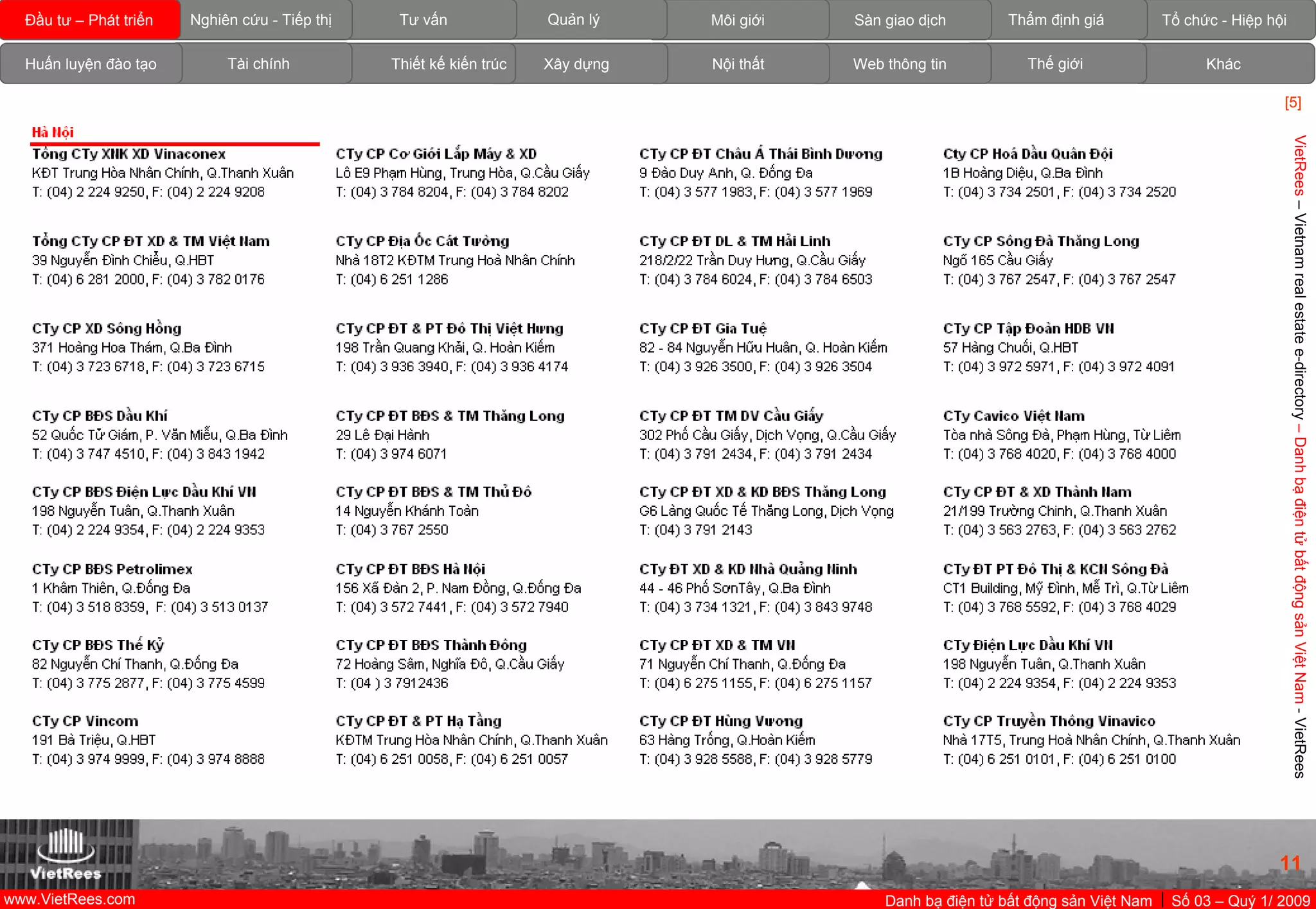
Task: Open the Tổ chức - Hiệp hội tab
Action: [1231, 20]
